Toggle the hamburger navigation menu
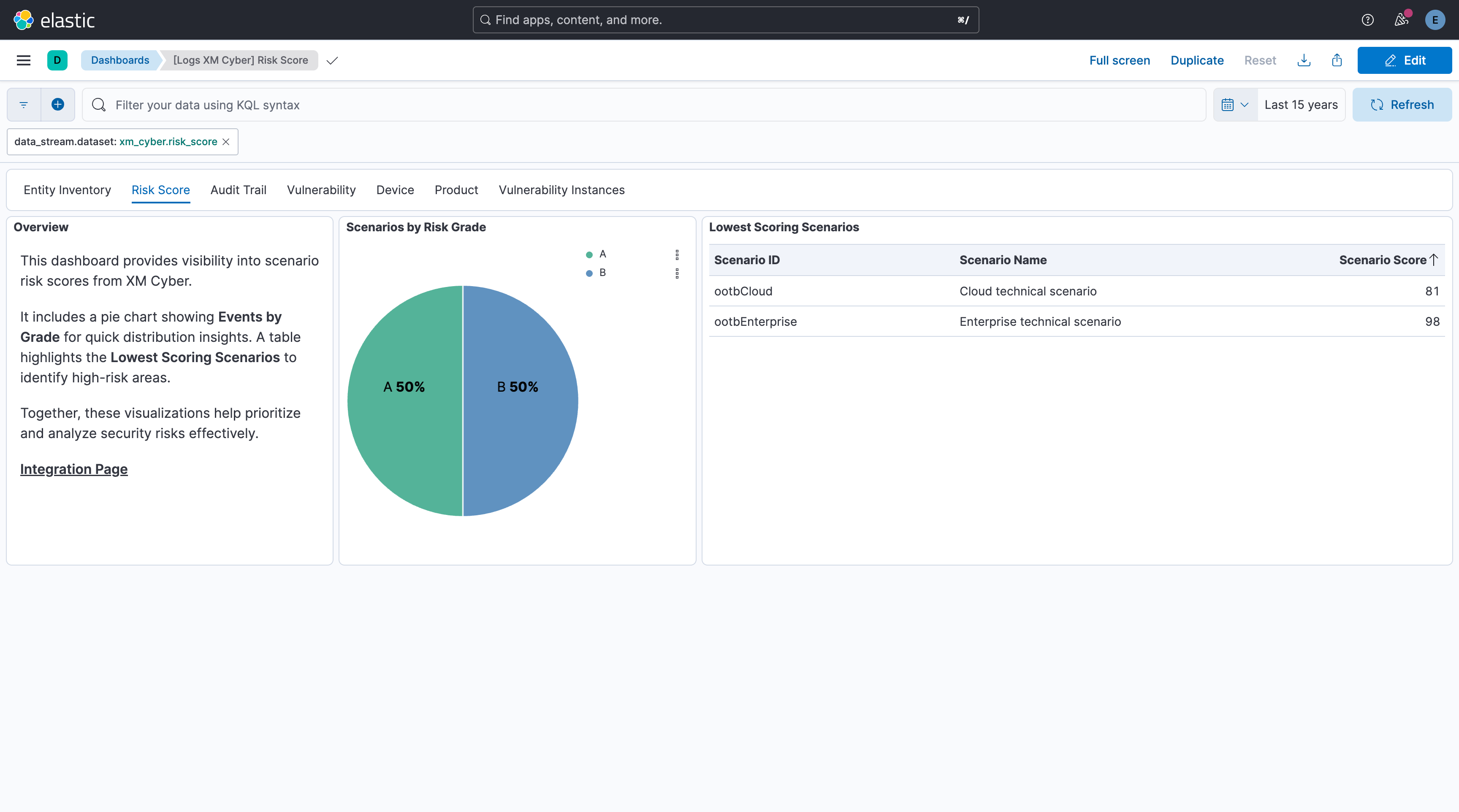 [24, 60]
